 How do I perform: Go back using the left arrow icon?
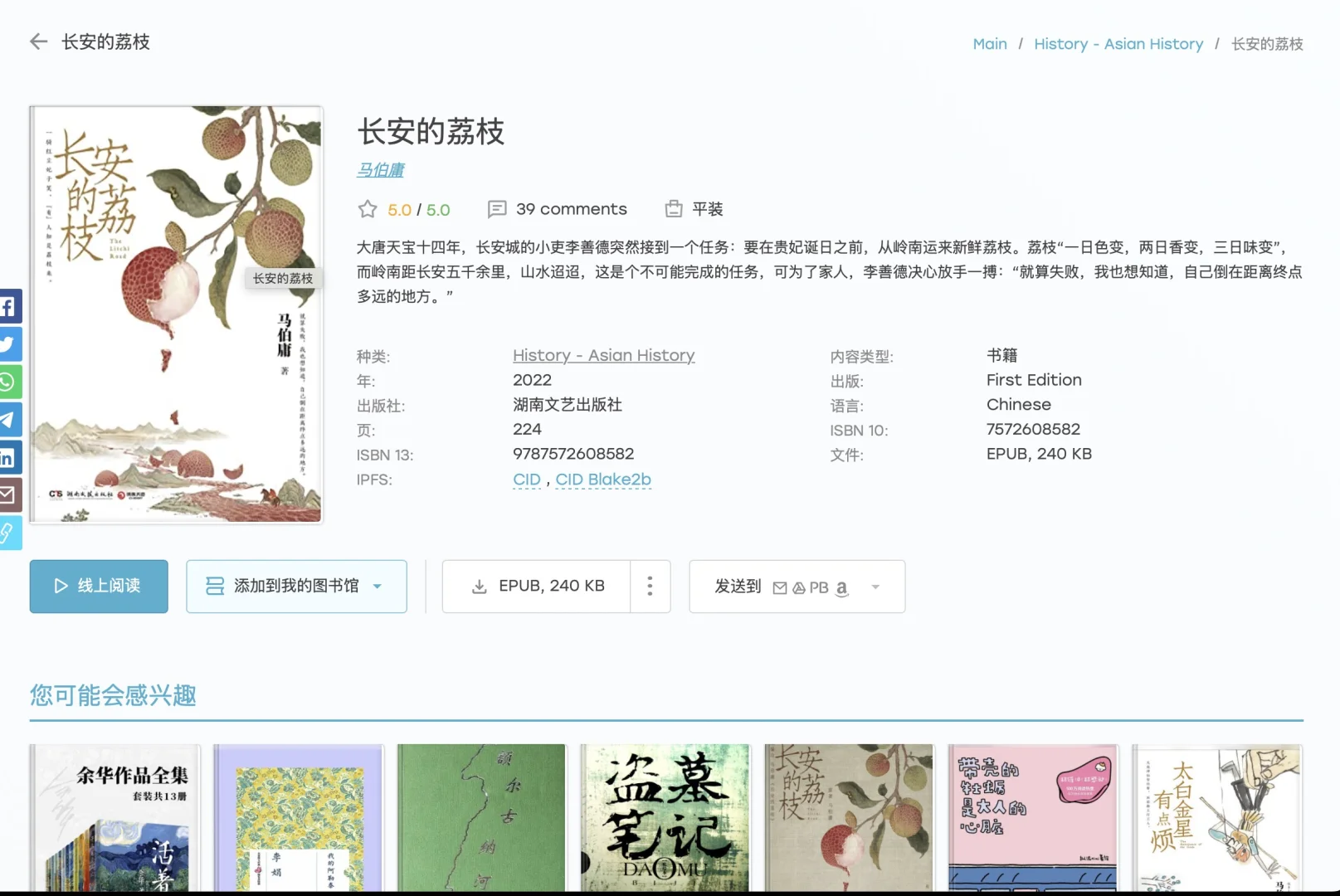click(x=38, y=41)
